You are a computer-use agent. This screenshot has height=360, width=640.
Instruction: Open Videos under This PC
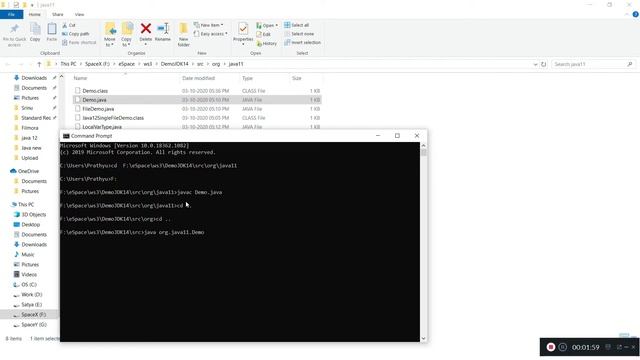click(29, 275)
